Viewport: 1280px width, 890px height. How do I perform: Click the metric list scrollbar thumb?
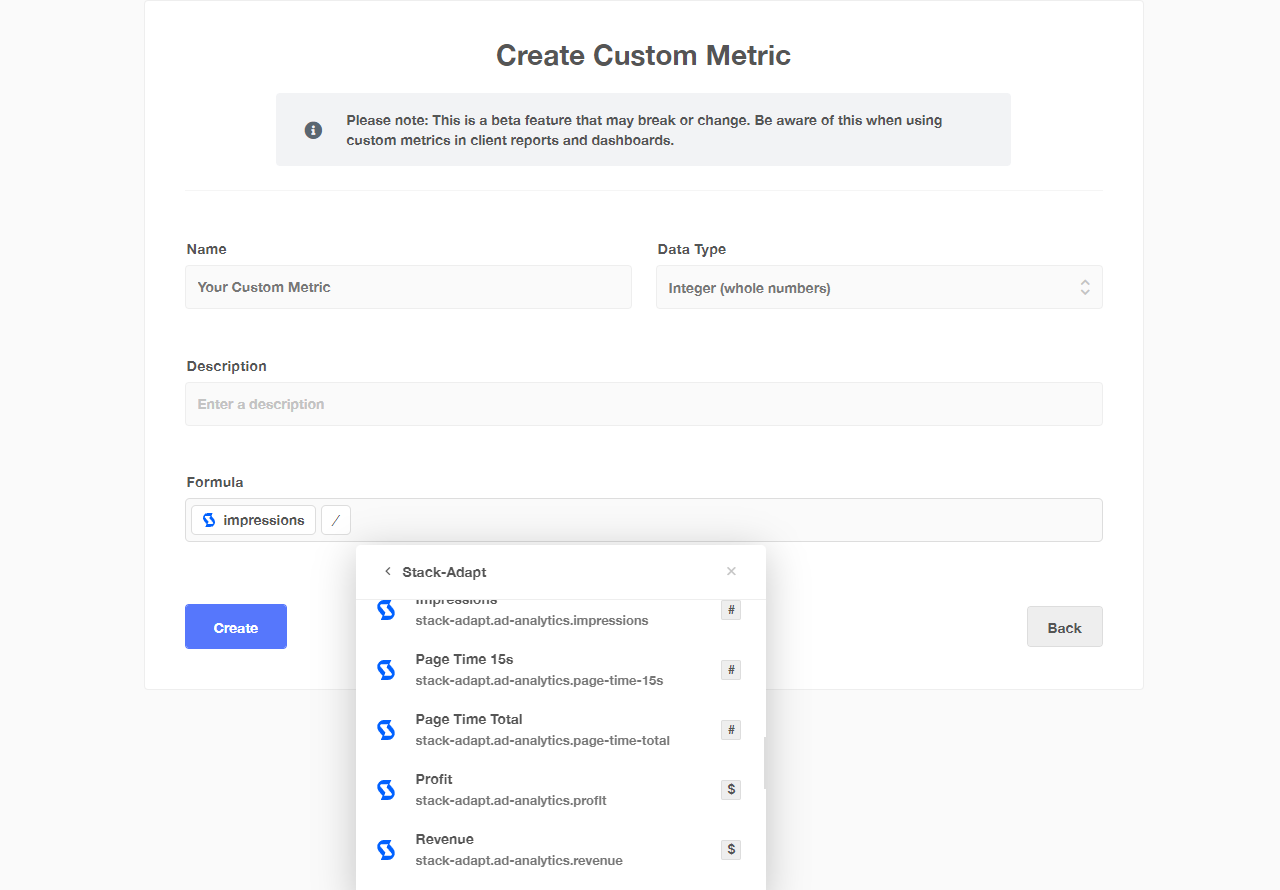764,763
